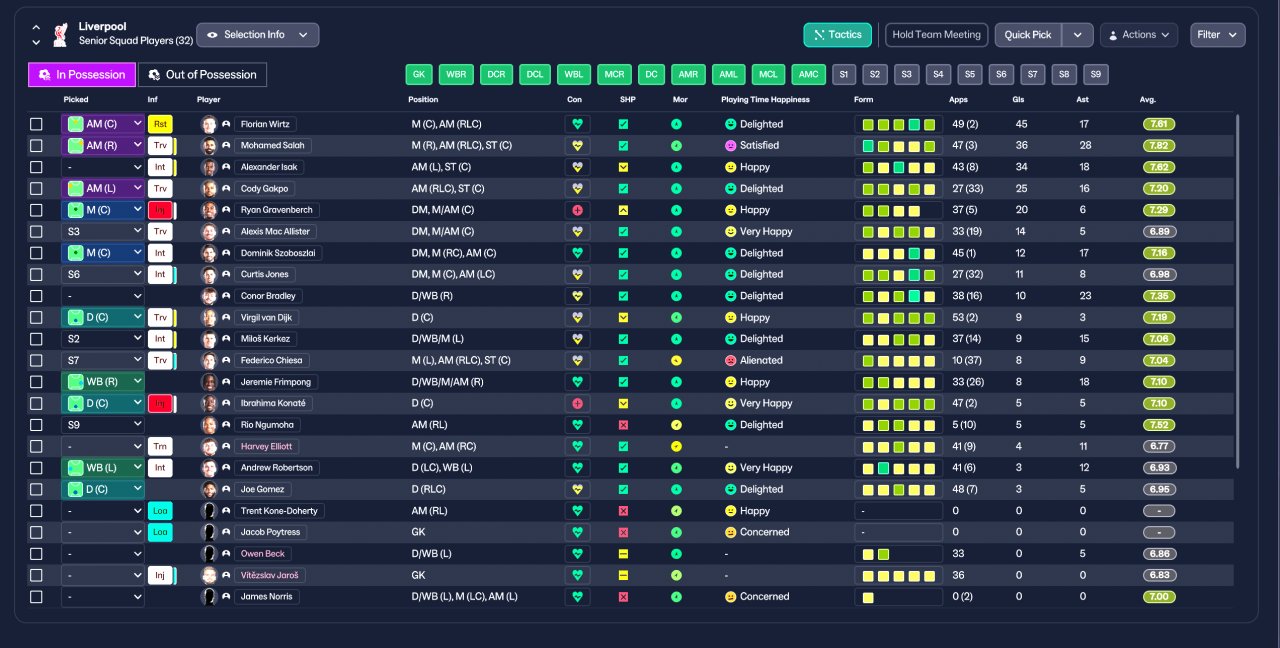Viewport: 1280px width, 648px height.
Task: Click Trent Kone-Doherty's Loa badge
Action: [160, 511]
